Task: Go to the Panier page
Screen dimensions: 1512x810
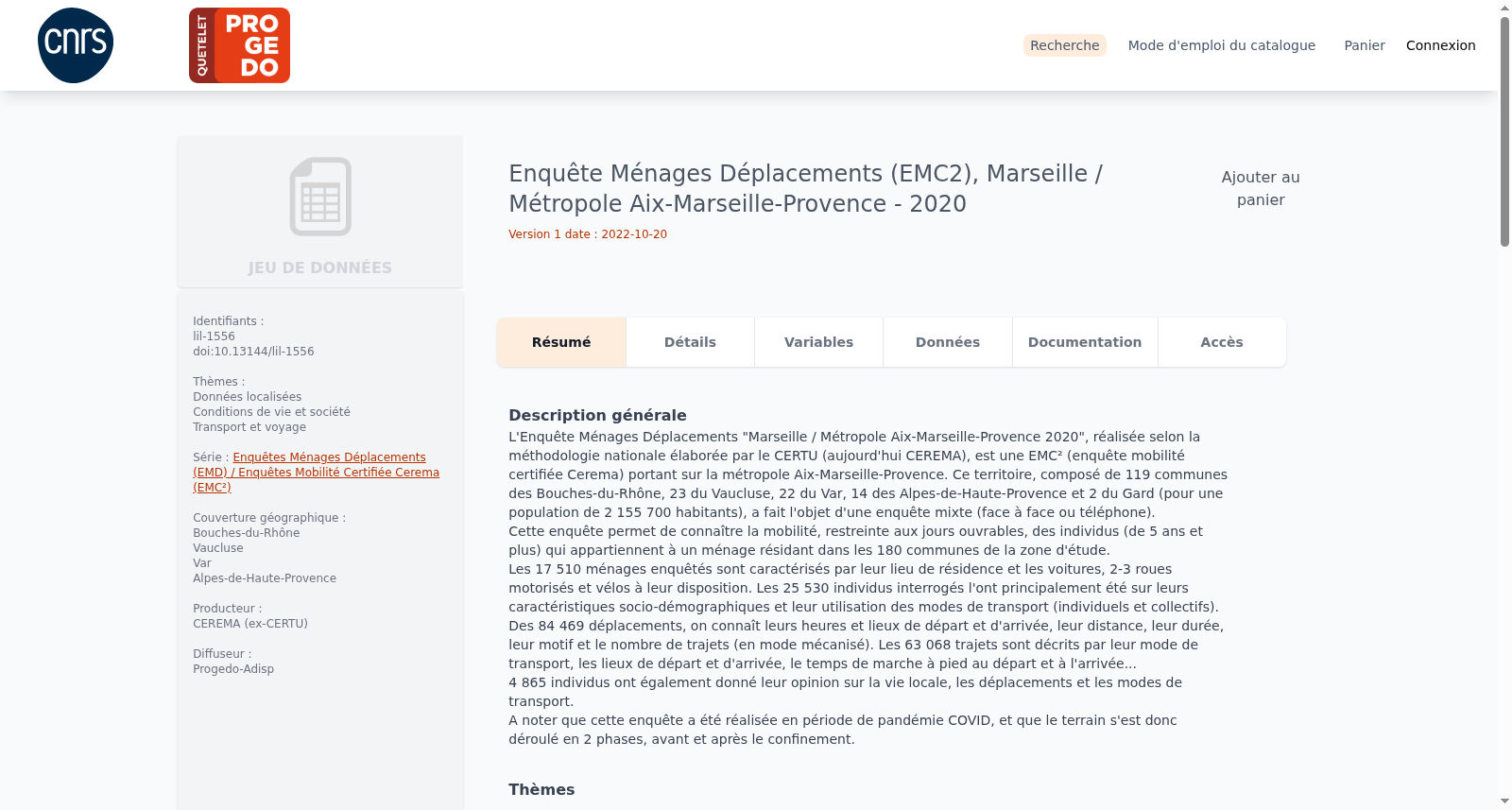Action: [x=1365, y=45]
